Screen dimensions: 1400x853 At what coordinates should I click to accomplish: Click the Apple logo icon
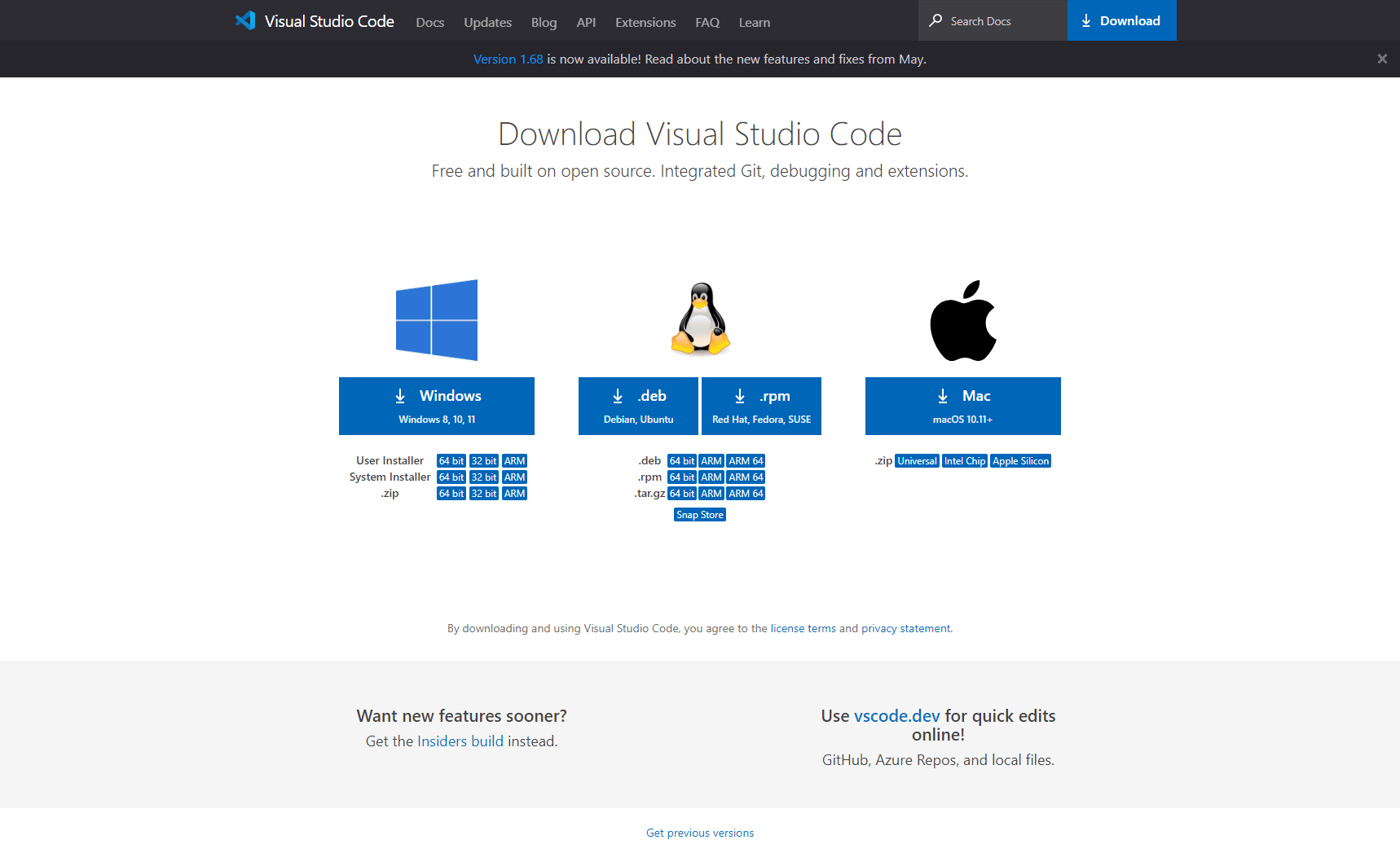(963, 321)
